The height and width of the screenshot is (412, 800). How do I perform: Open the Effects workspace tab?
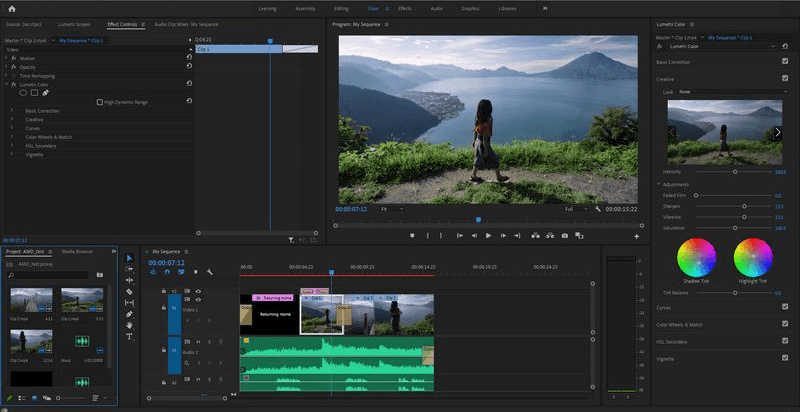[x=404, y=8]
